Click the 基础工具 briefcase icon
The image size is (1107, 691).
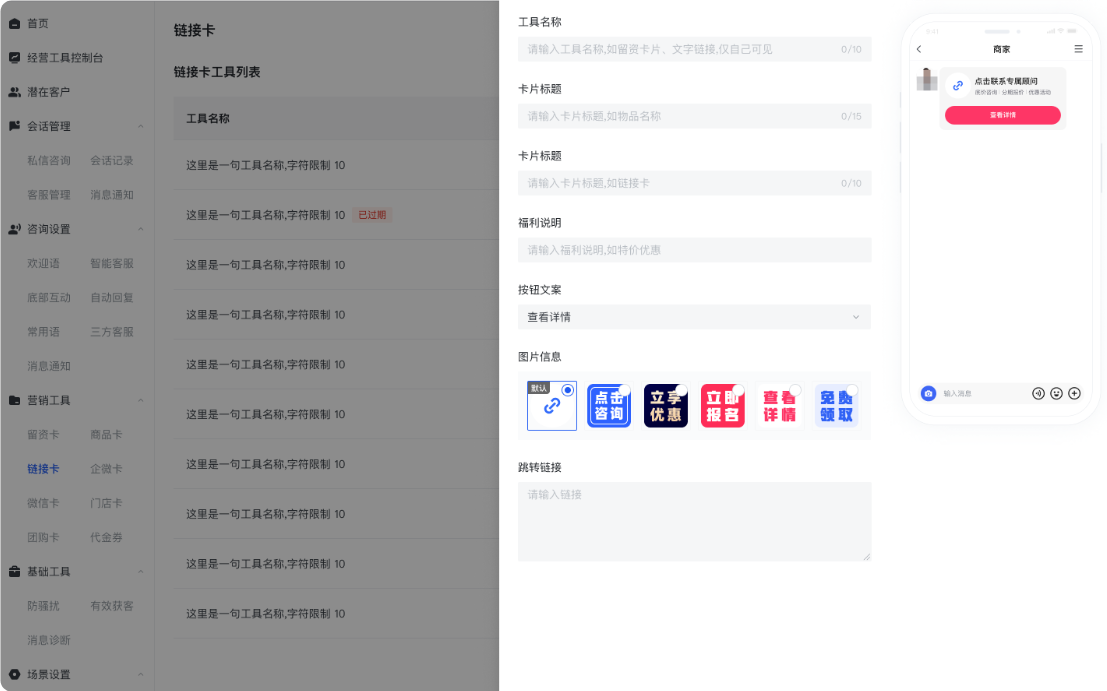pos(14,572)
